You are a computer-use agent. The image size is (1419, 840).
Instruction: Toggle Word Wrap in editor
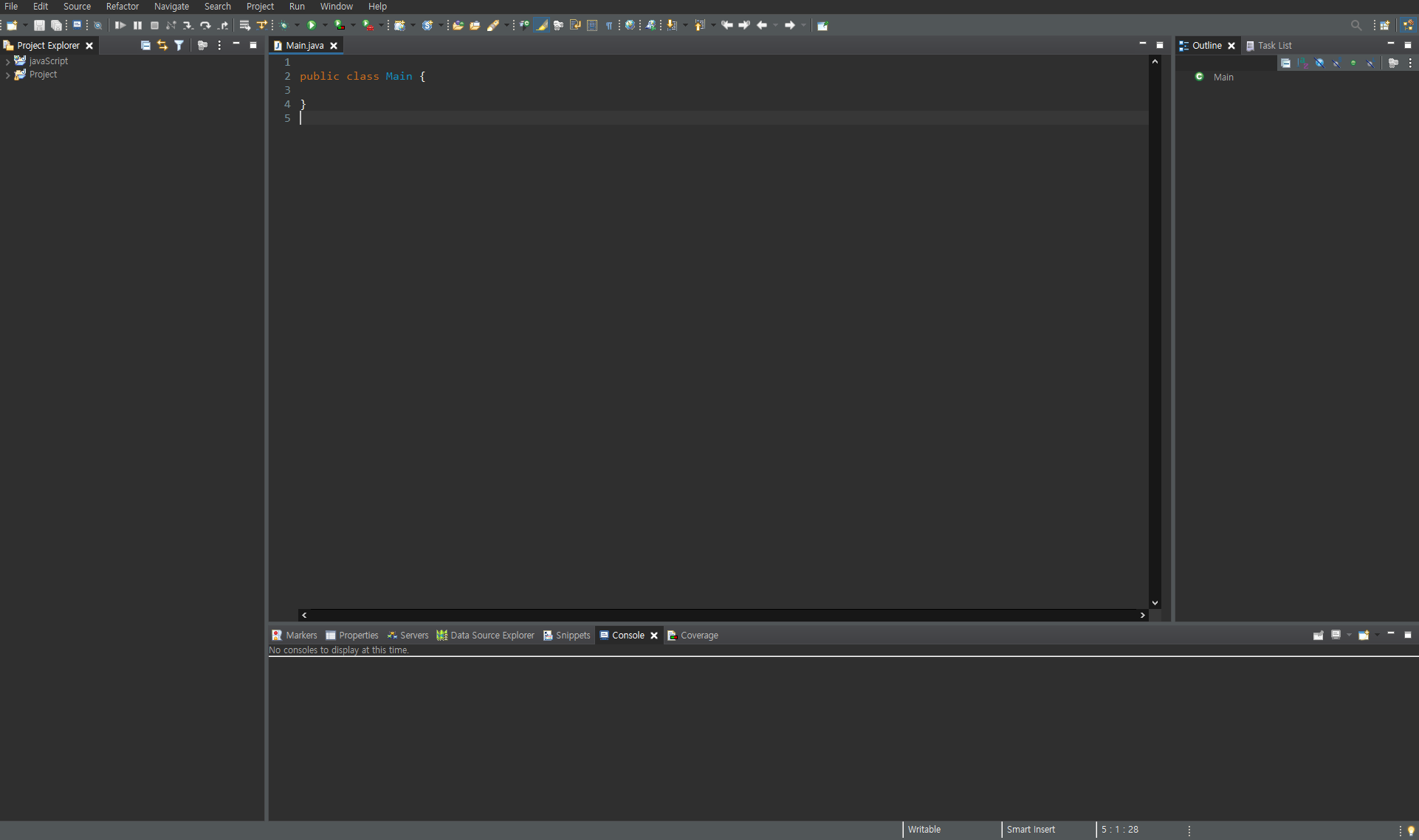click(x=575, y=25)
